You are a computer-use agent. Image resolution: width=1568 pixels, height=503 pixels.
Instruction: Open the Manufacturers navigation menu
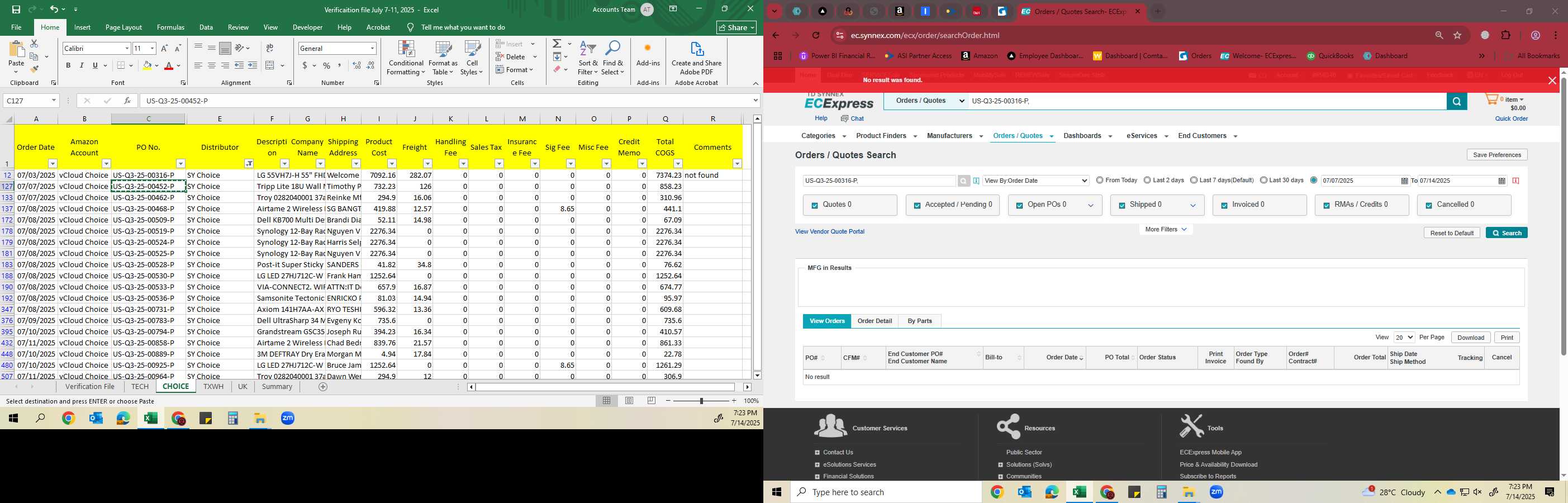click(x=954, y=136)
